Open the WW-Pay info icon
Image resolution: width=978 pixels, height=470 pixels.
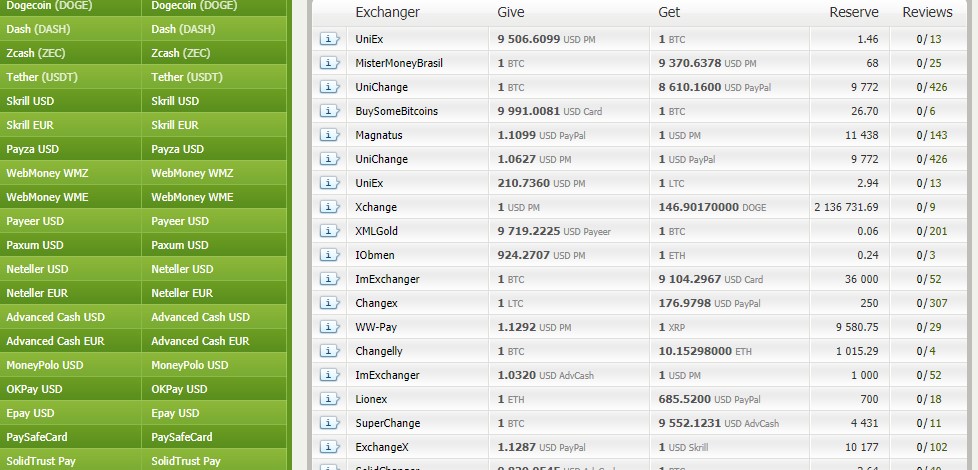click(x=329, y=327)
